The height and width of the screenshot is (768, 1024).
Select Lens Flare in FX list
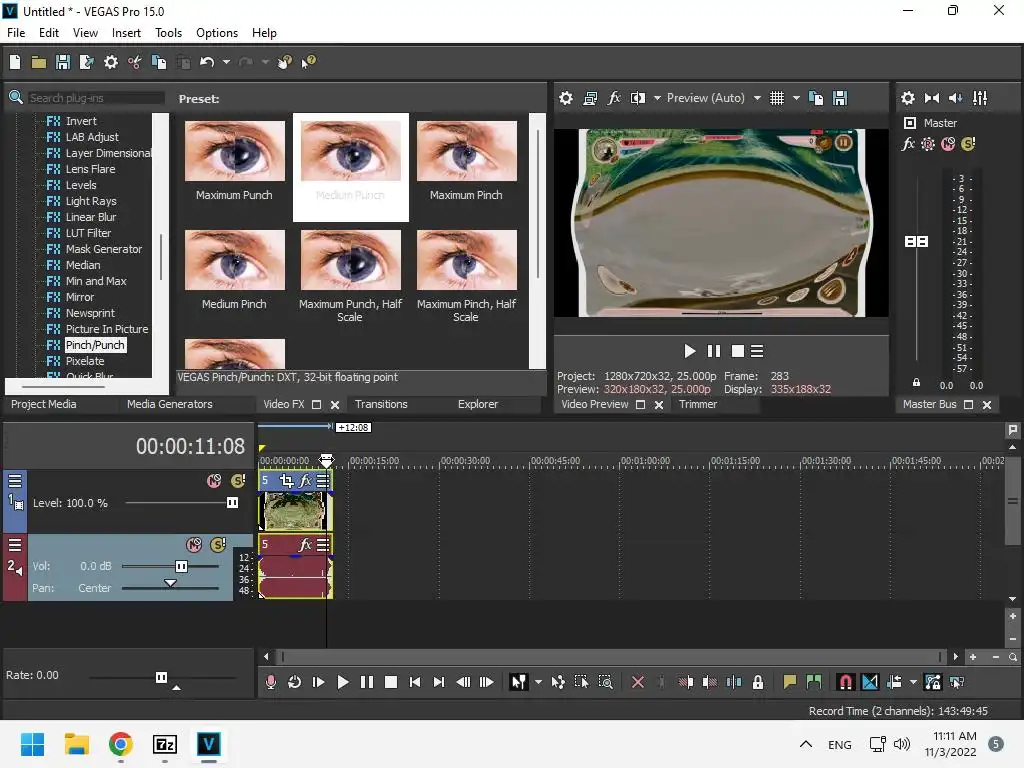tap(90, 169)
